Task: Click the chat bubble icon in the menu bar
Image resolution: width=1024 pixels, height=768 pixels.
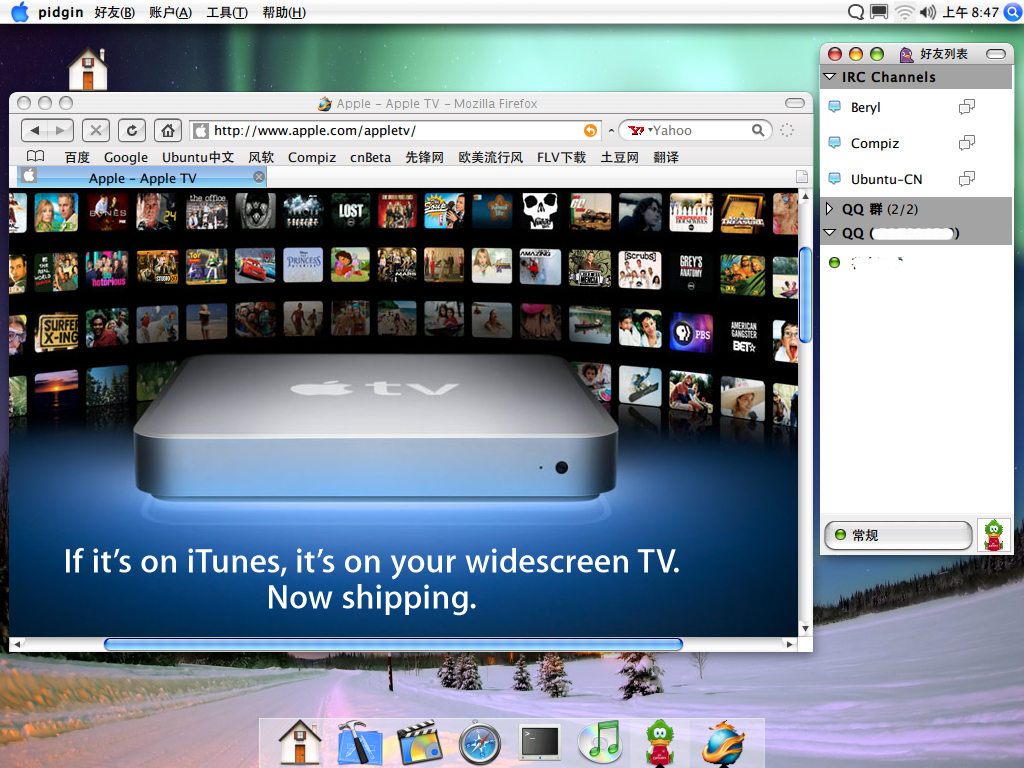Action: 856,12
